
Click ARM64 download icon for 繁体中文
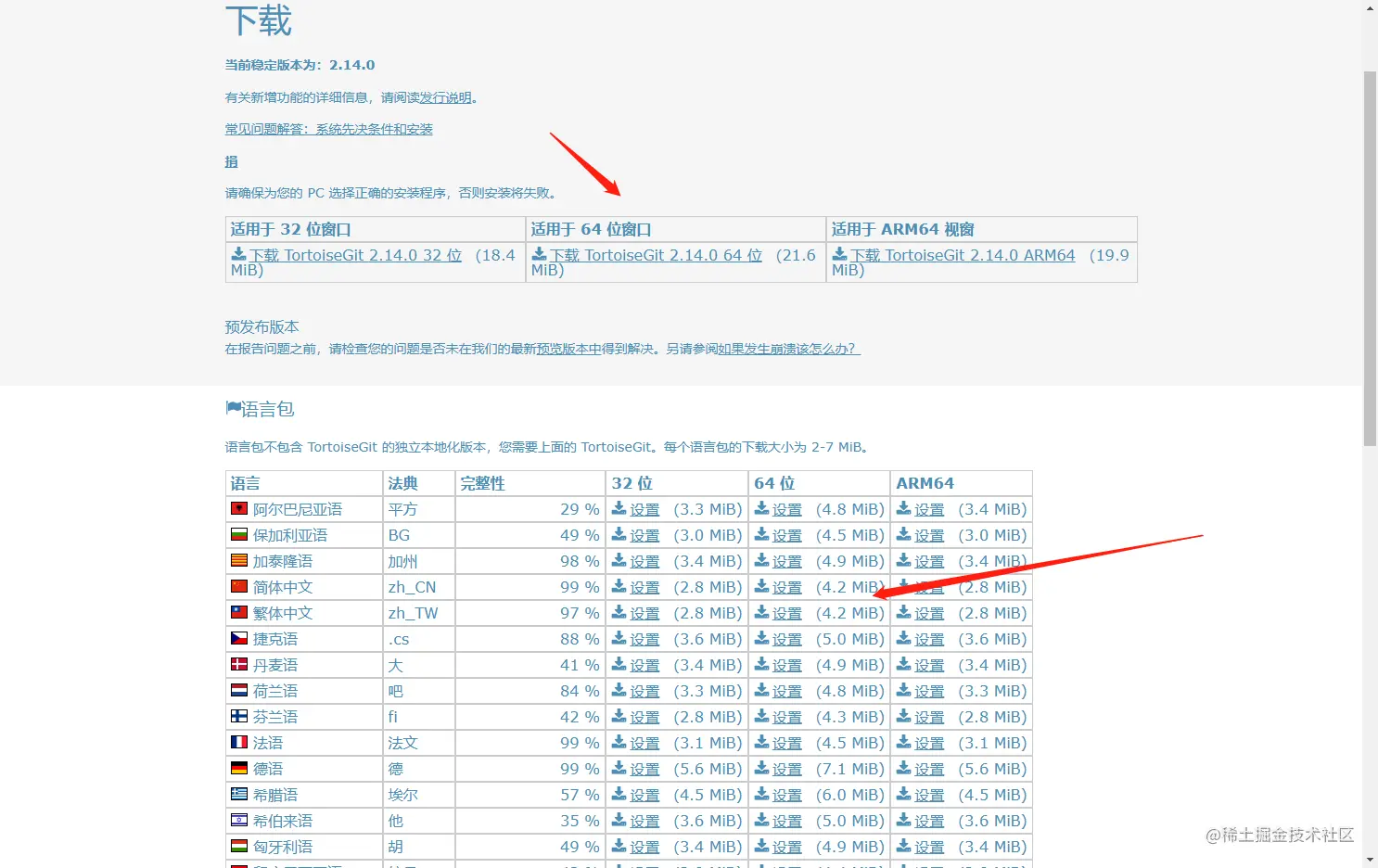pyautogui.click(x=903, y=612)
